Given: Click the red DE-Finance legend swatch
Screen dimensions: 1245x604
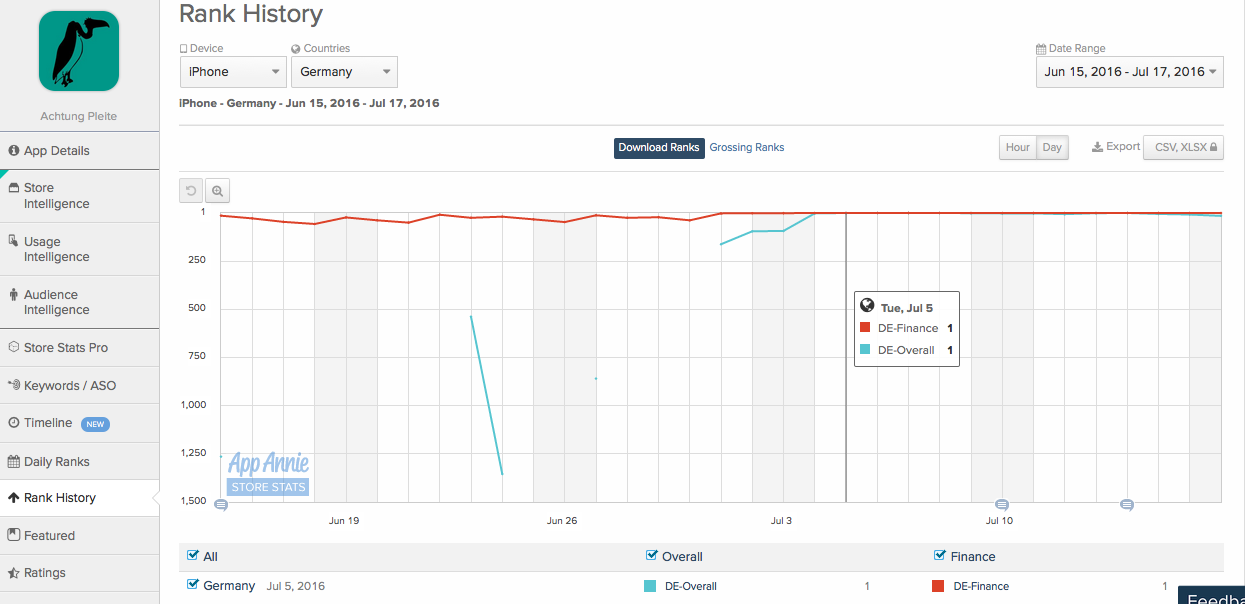Looking at the screenshot, I should click(938, 586).
